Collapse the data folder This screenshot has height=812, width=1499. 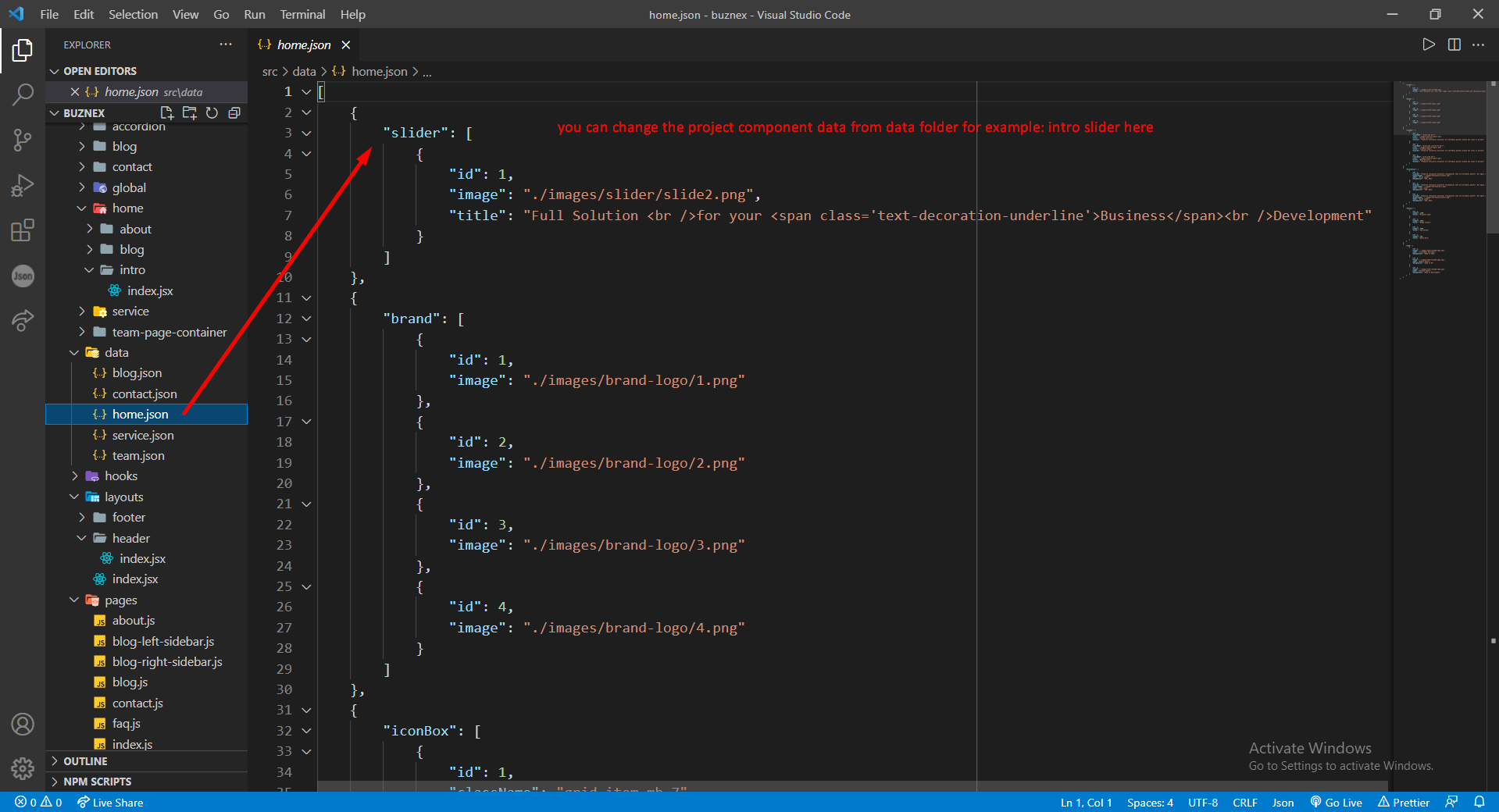147,353
